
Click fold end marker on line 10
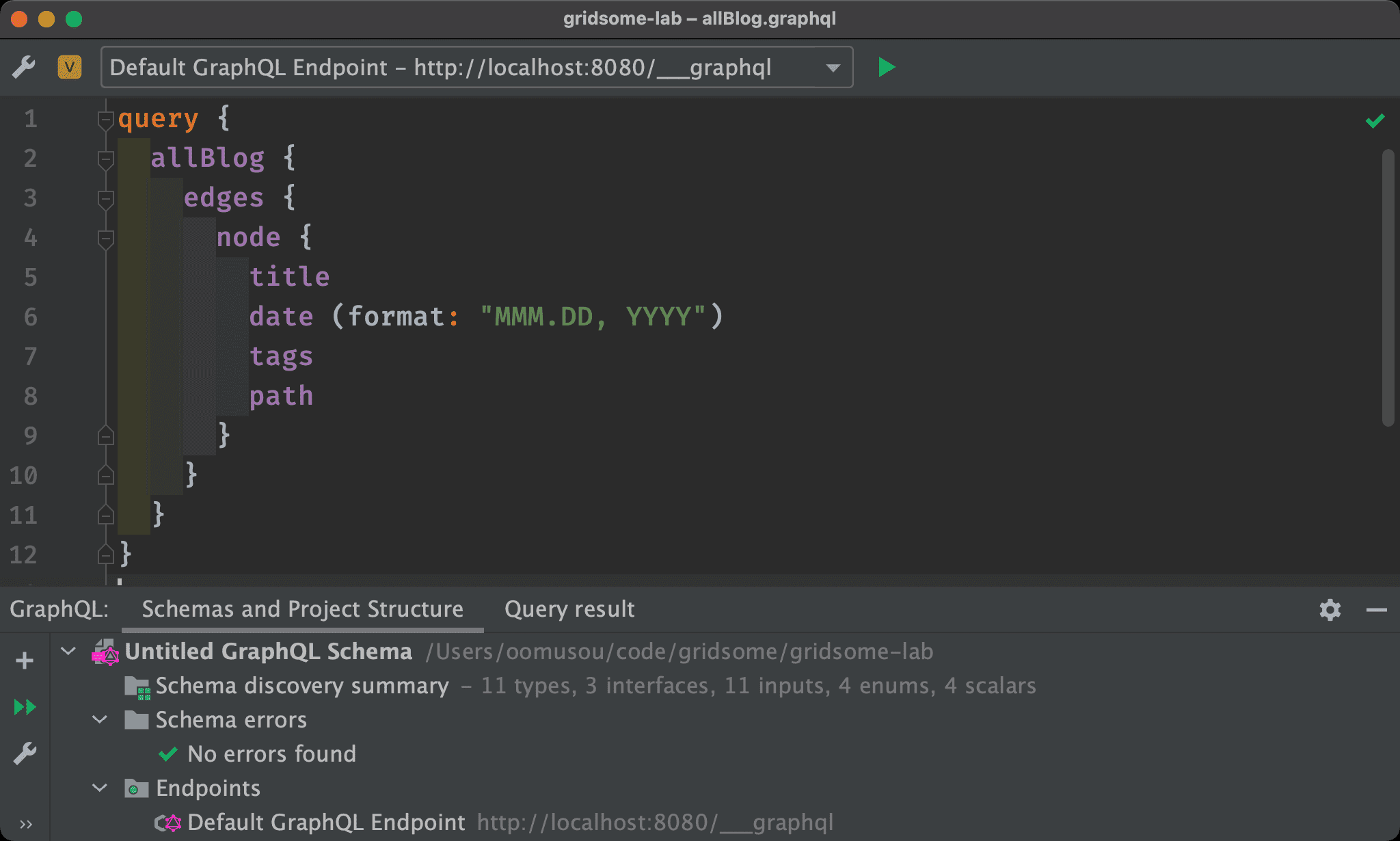tap(105, 475)
